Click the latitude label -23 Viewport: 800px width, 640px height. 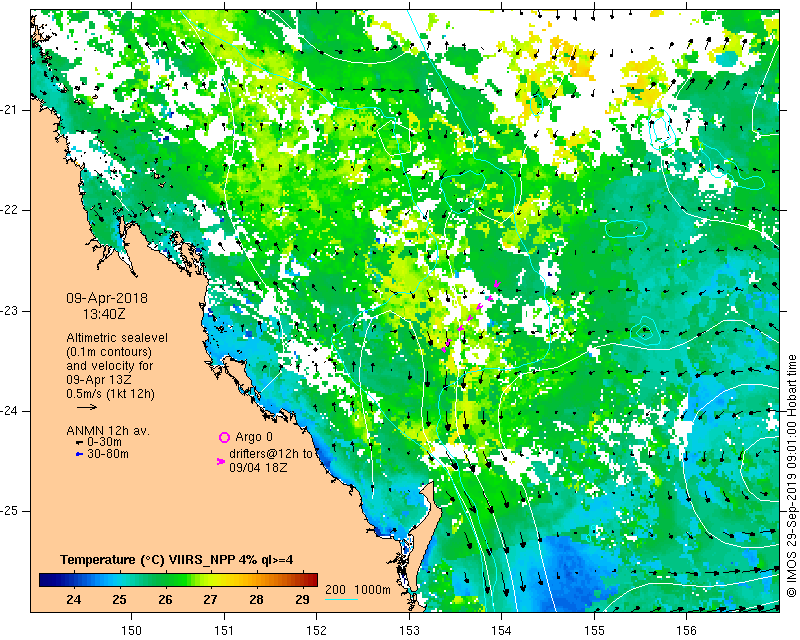[x=10, y=311]
